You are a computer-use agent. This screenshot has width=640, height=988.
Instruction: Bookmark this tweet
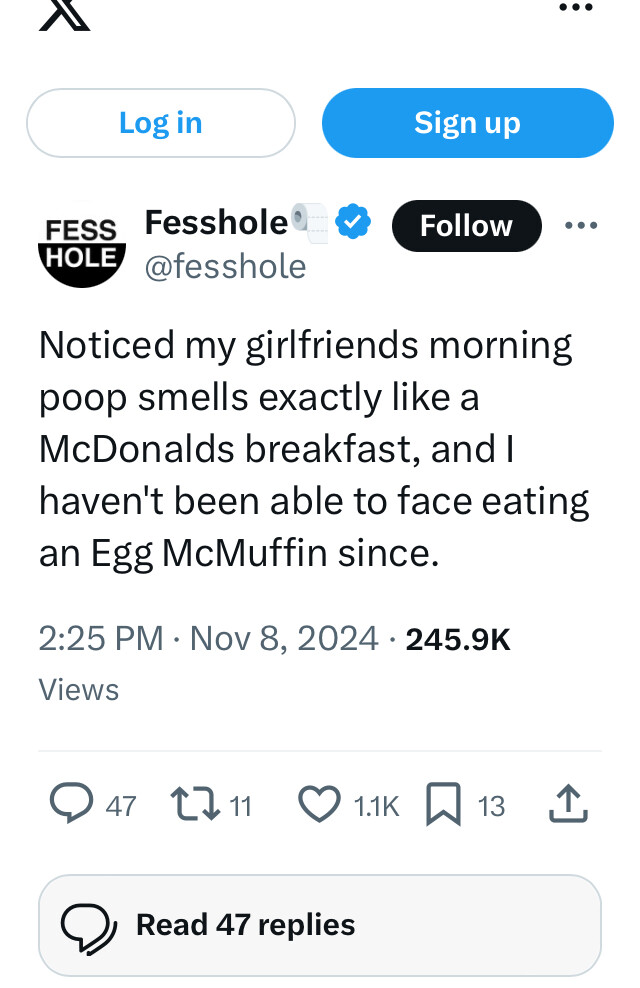click(441, 804)
